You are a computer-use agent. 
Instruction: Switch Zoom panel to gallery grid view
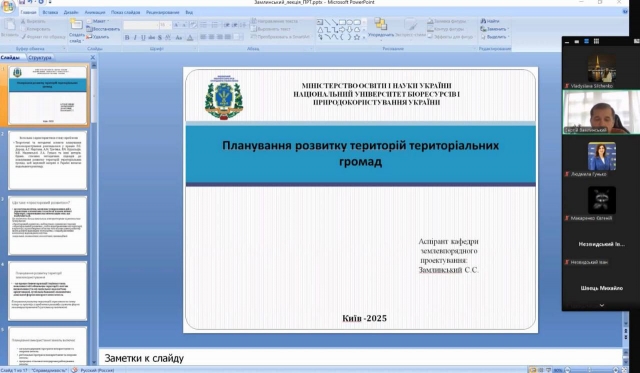pyautogui.click(x=596, y=41)
